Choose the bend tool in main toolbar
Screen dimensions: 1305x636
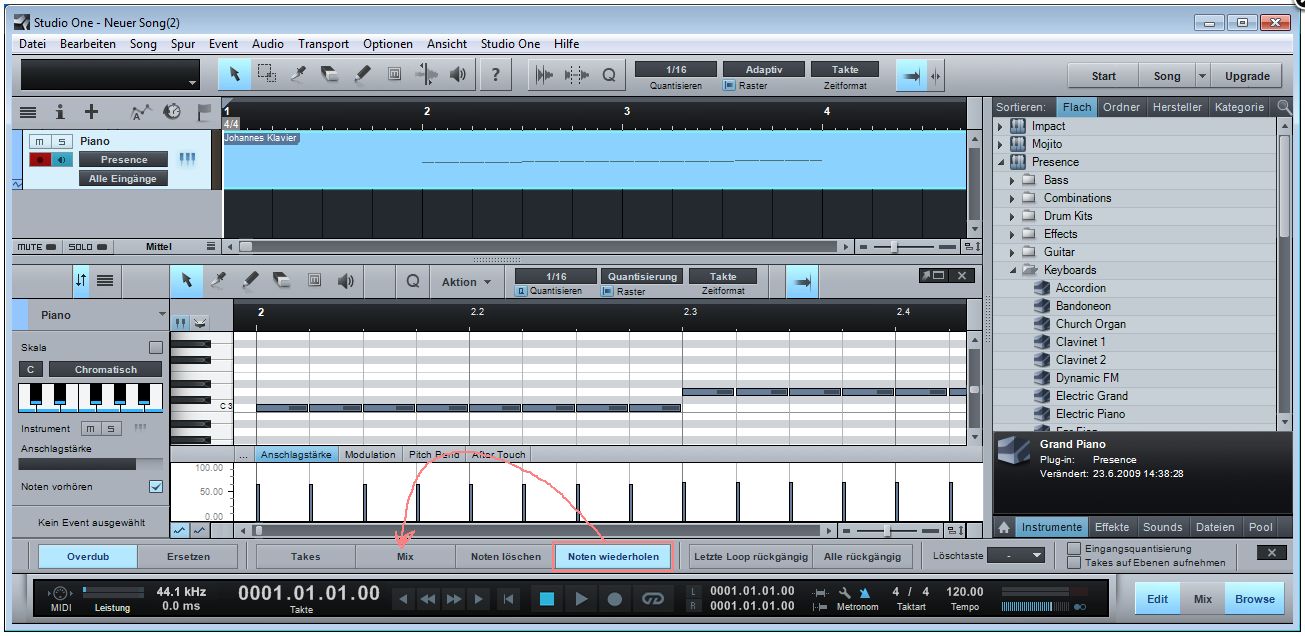tap(426, 75)
